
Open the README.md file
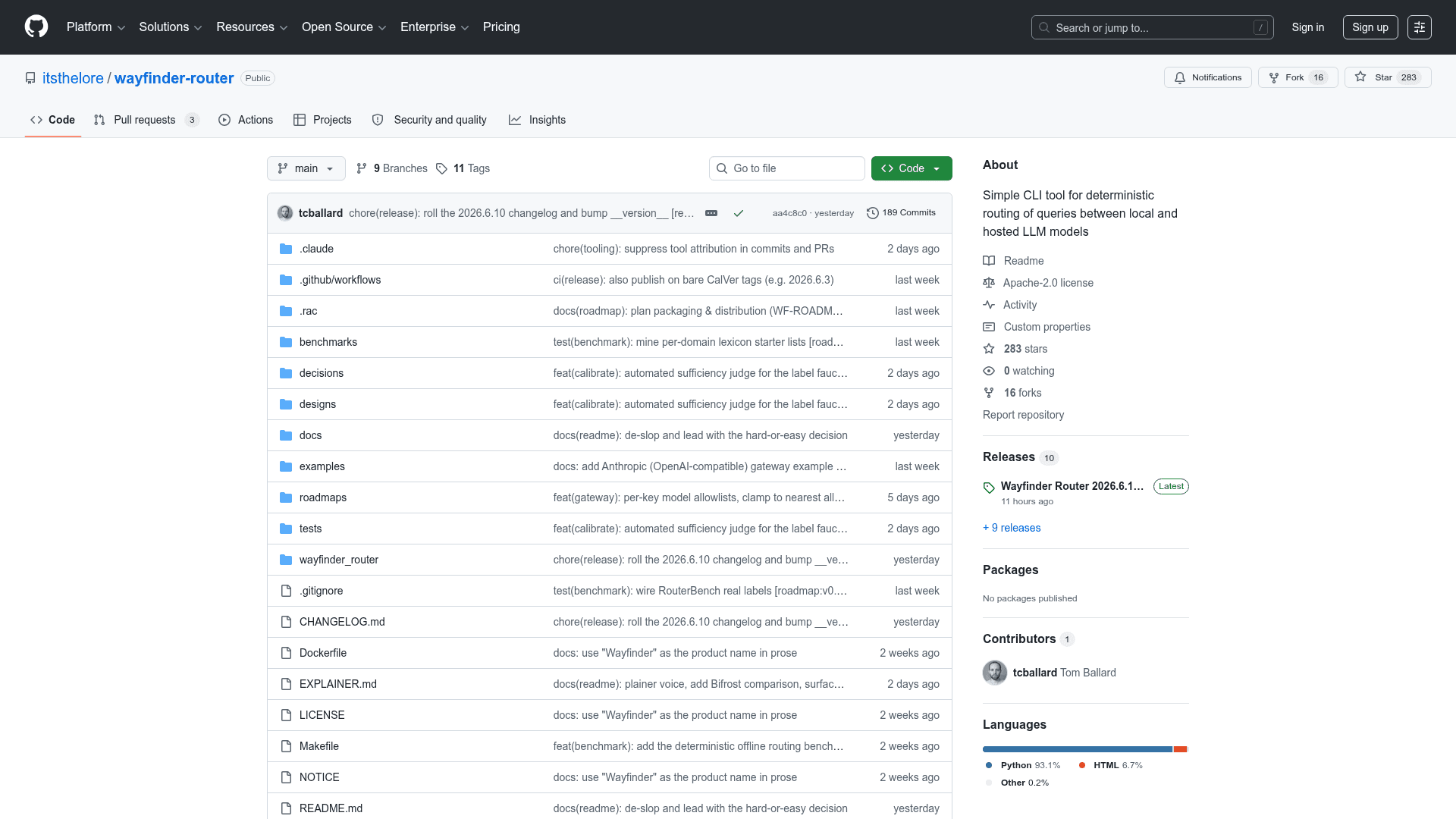click(x=331, y=808)
